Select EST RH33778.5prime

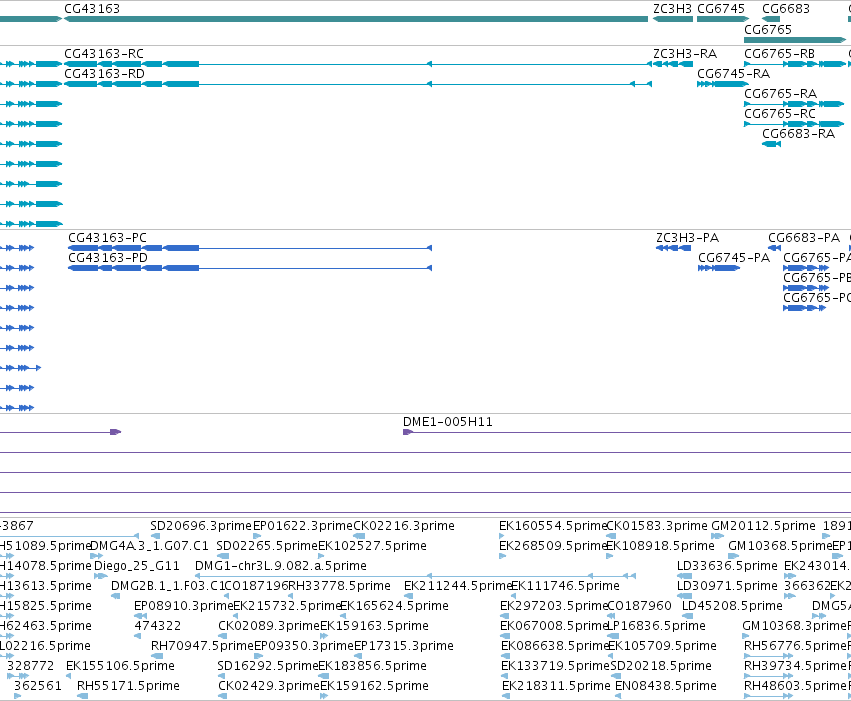339,586
